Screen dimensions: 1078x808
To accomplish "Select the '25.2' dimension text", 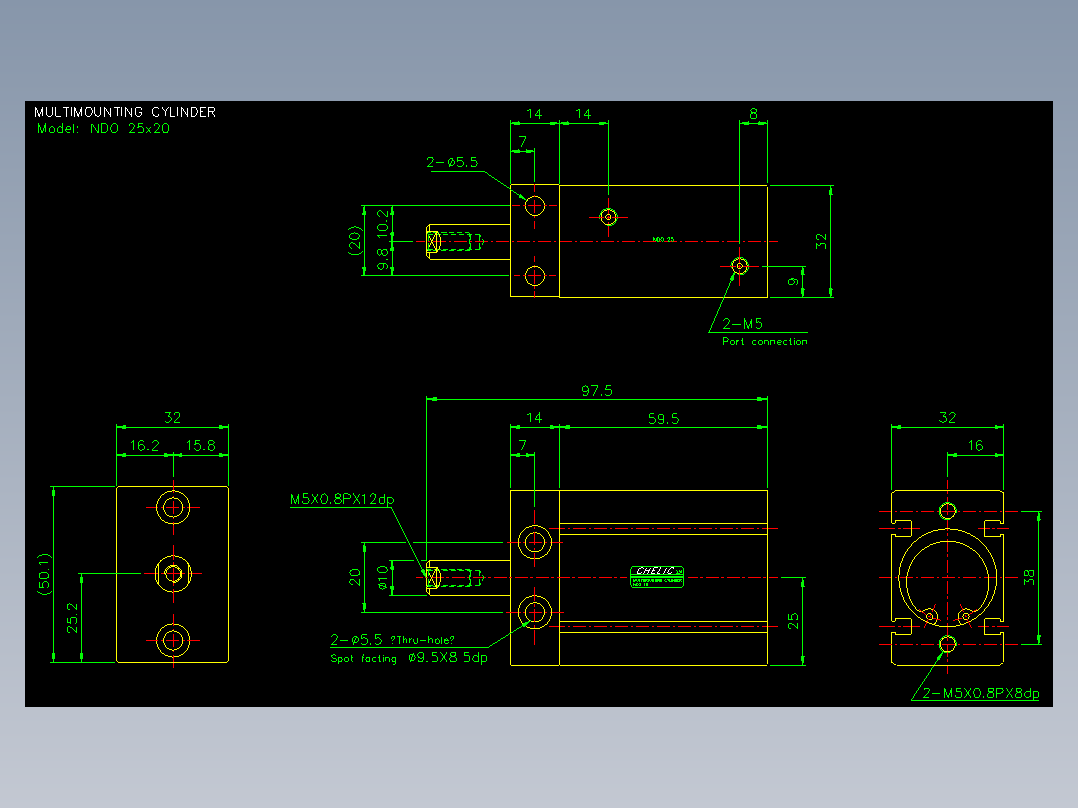I will (x=72, y=618).
